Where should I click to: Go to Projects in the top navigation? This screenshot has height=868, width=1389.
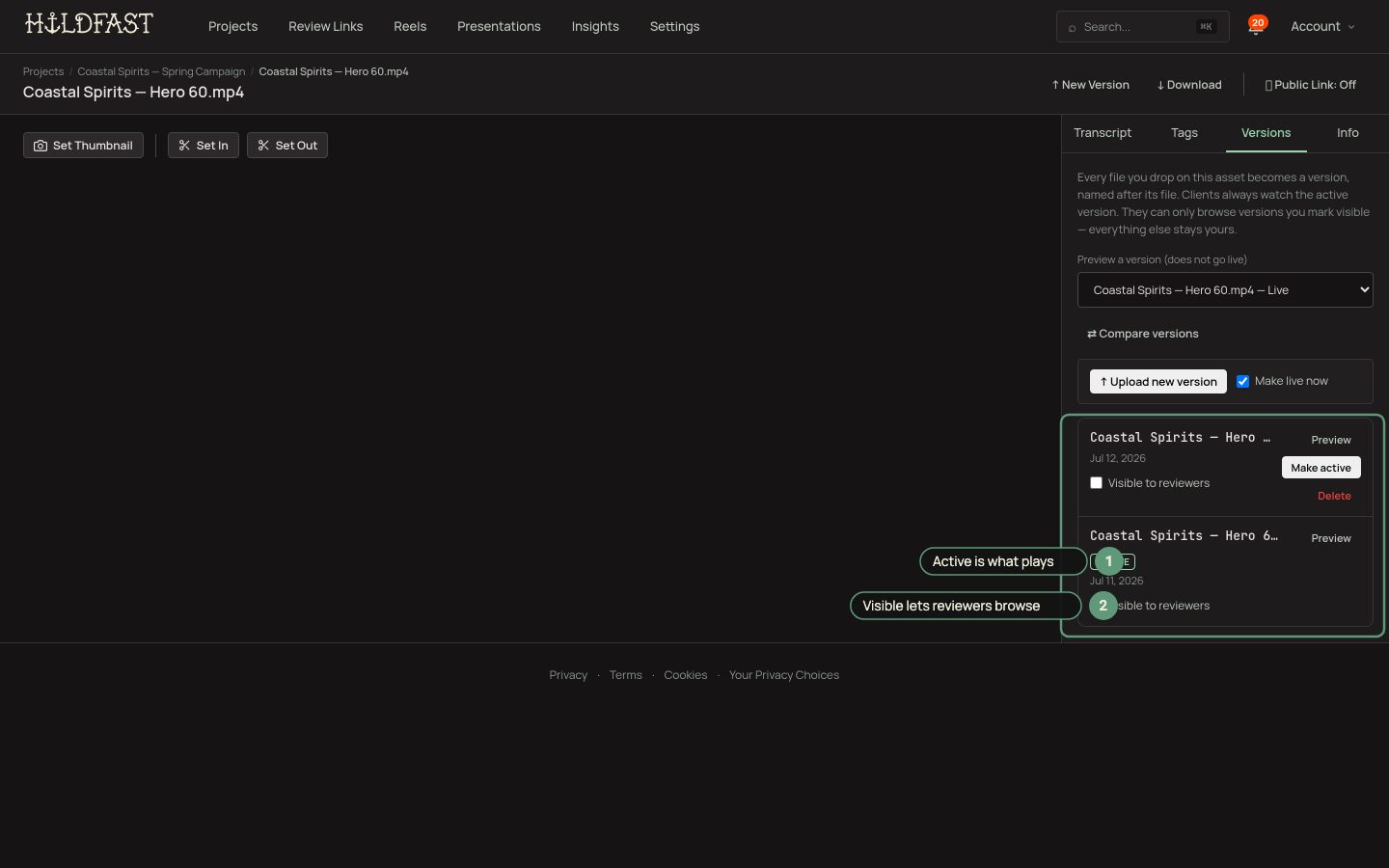coord(232,26)
